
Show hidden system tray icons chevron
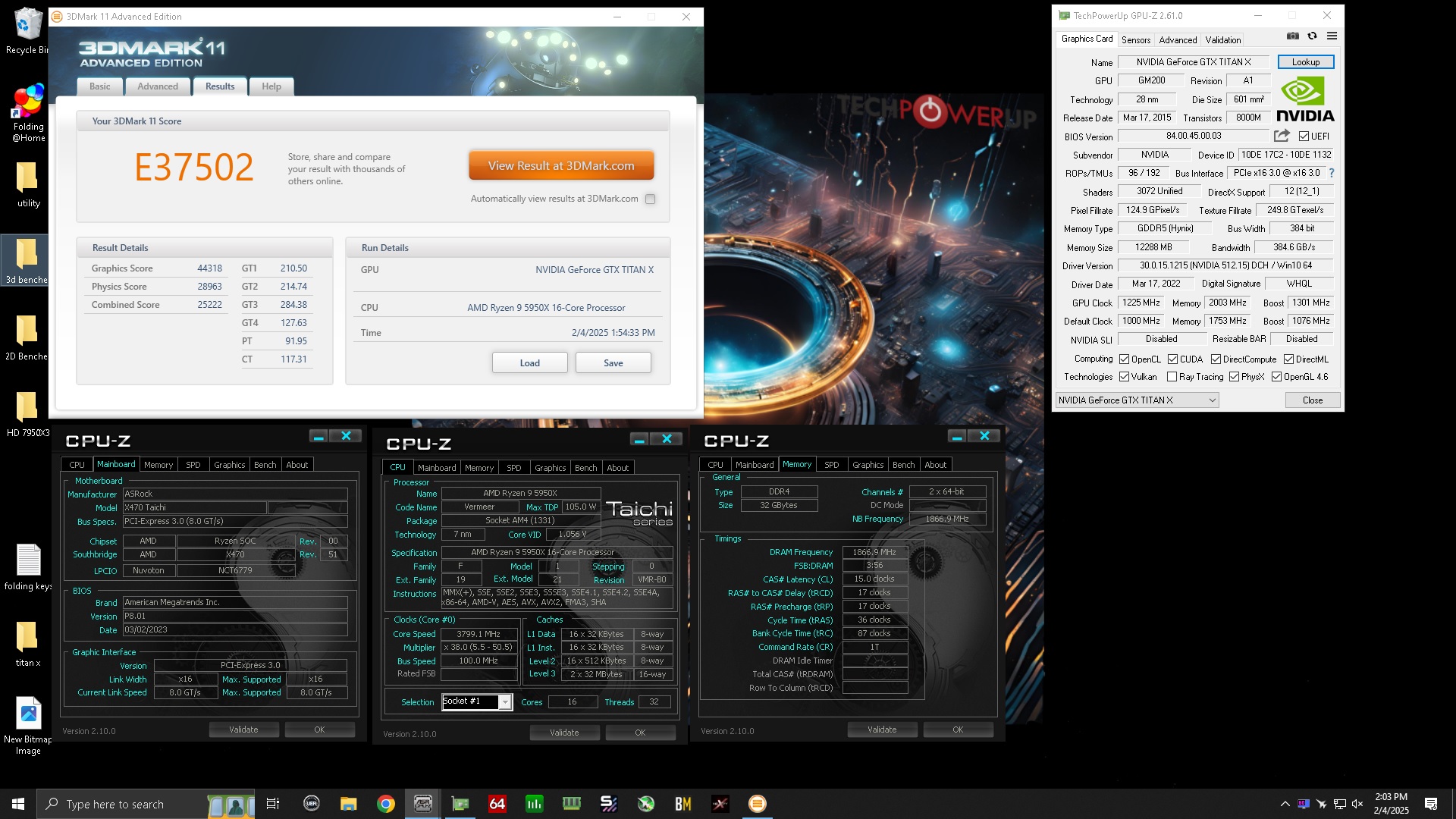click(1285, 804)
